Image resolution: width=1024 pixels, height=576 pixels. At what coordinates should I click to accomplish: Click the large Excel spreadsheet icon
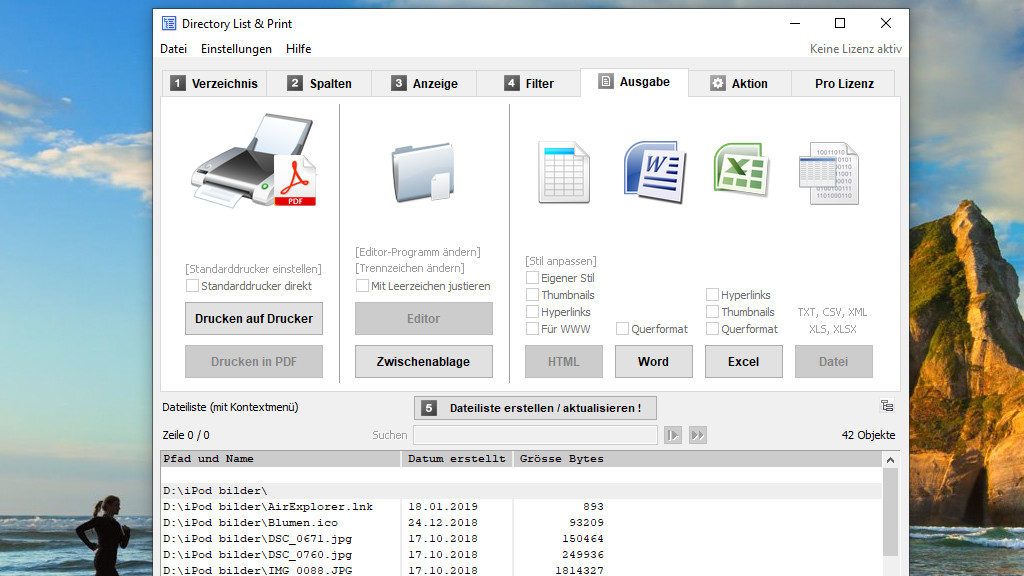[x=741, y=169]
